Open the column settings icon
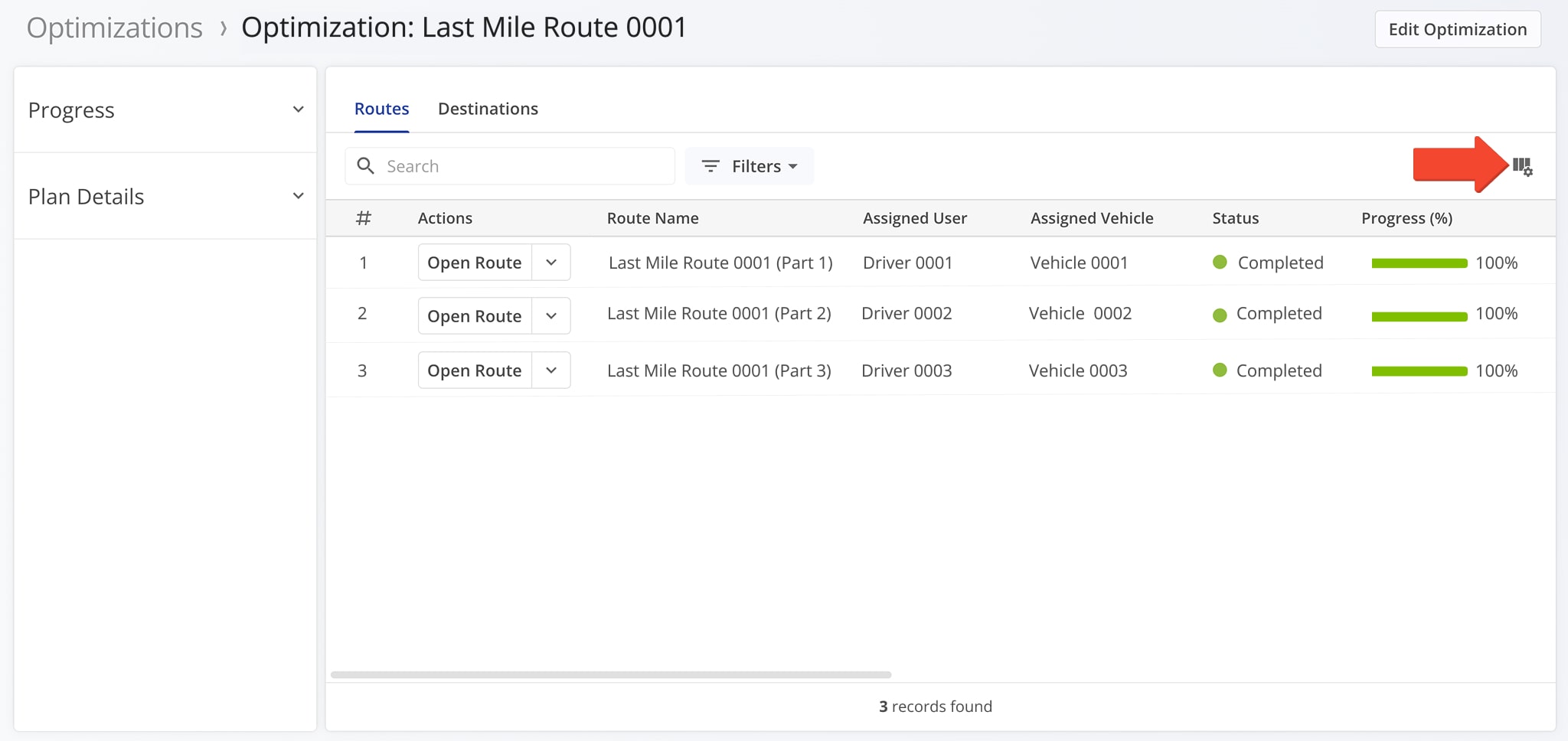 click(x=1522, y=166)
